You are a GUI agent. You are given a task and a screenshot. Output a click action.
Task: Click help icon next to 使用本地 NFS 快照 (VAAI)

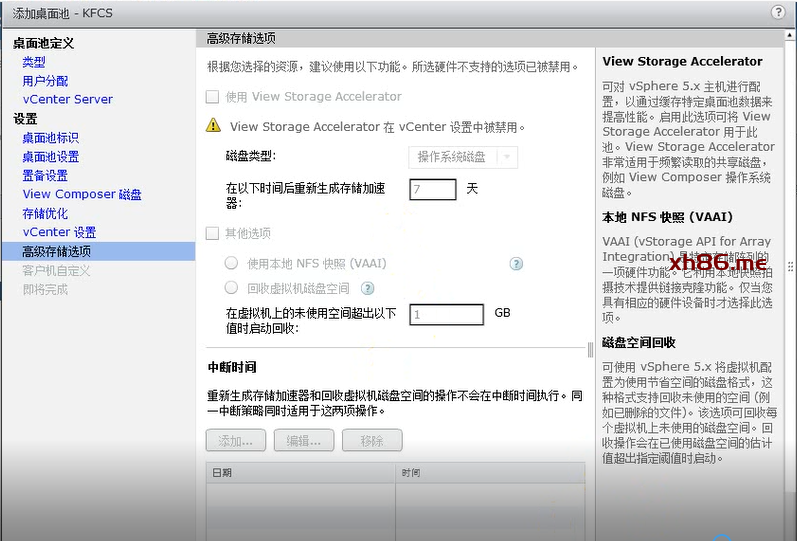pyautogui.click(x=516, y=264)
